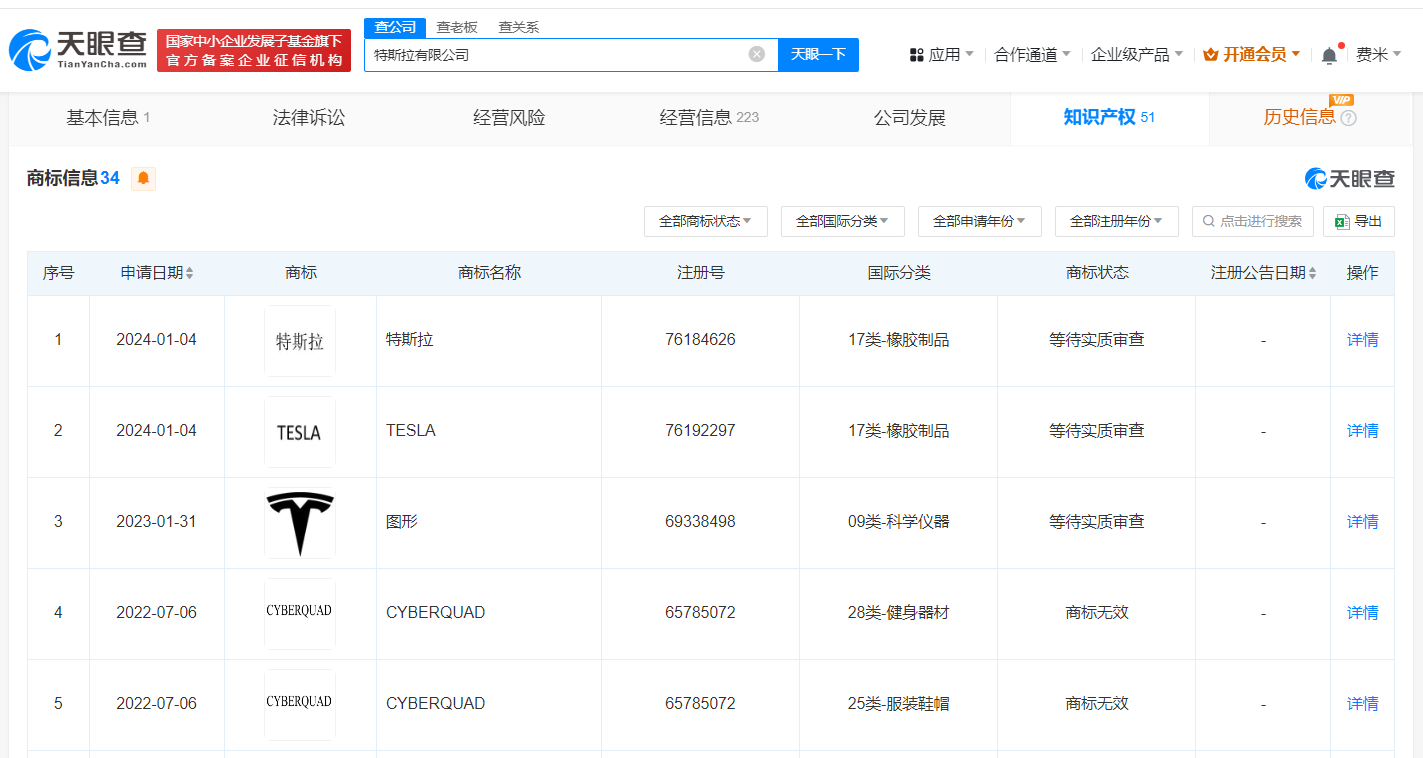
Task: Export trademark list with 导出 button
Action: (x=1358, y=221)
